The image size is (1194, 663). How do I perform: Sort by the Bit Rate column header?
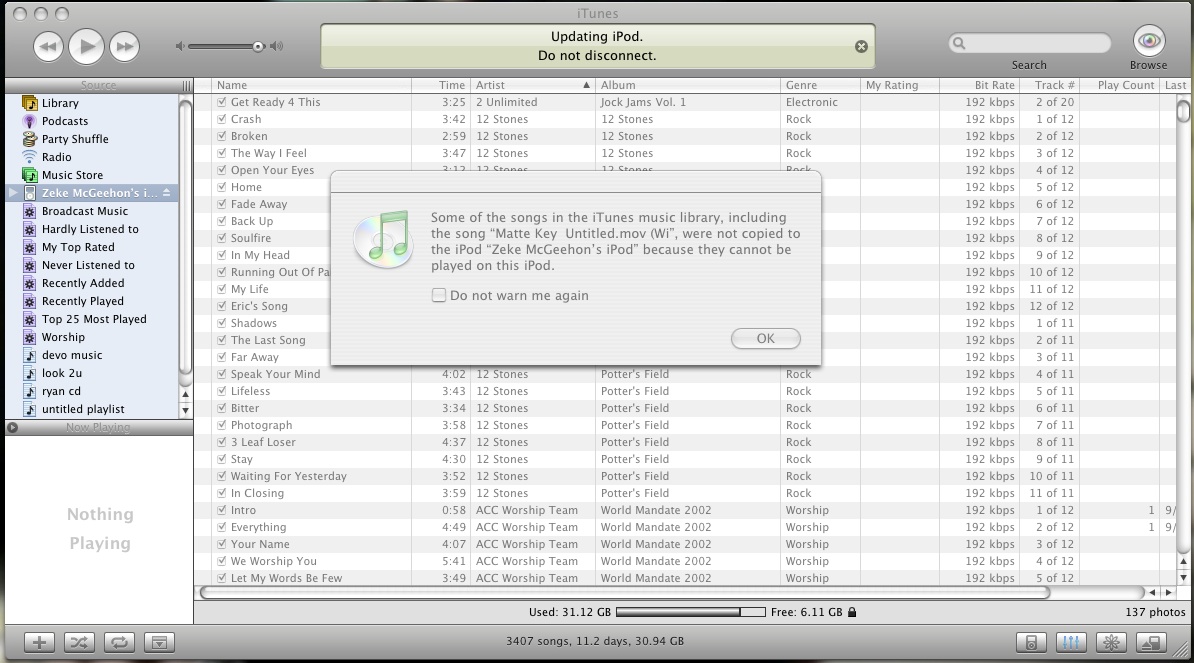tap(979, 85)
